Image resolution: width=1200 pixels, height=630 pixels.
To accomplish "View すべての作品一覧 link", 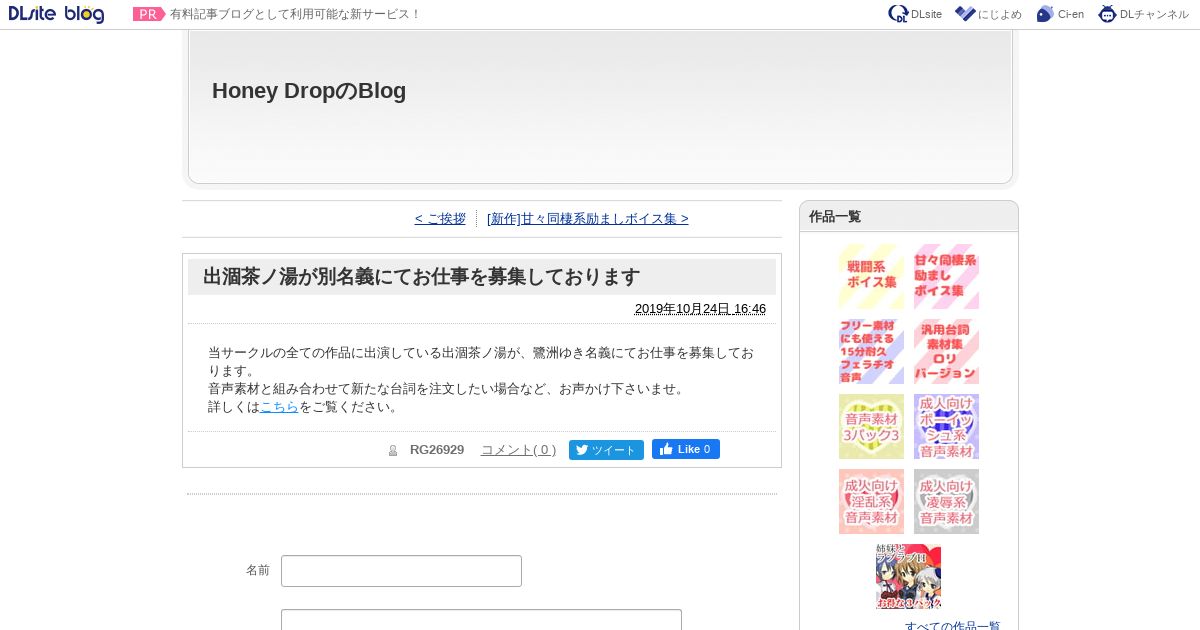I will click(x=952, y=624).
